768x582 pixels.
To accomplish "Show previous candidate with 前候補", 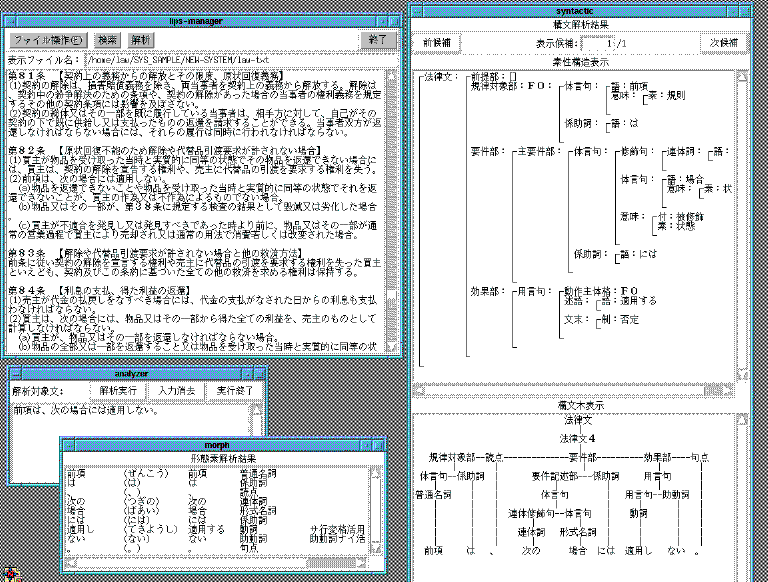I will pos(436,43).
